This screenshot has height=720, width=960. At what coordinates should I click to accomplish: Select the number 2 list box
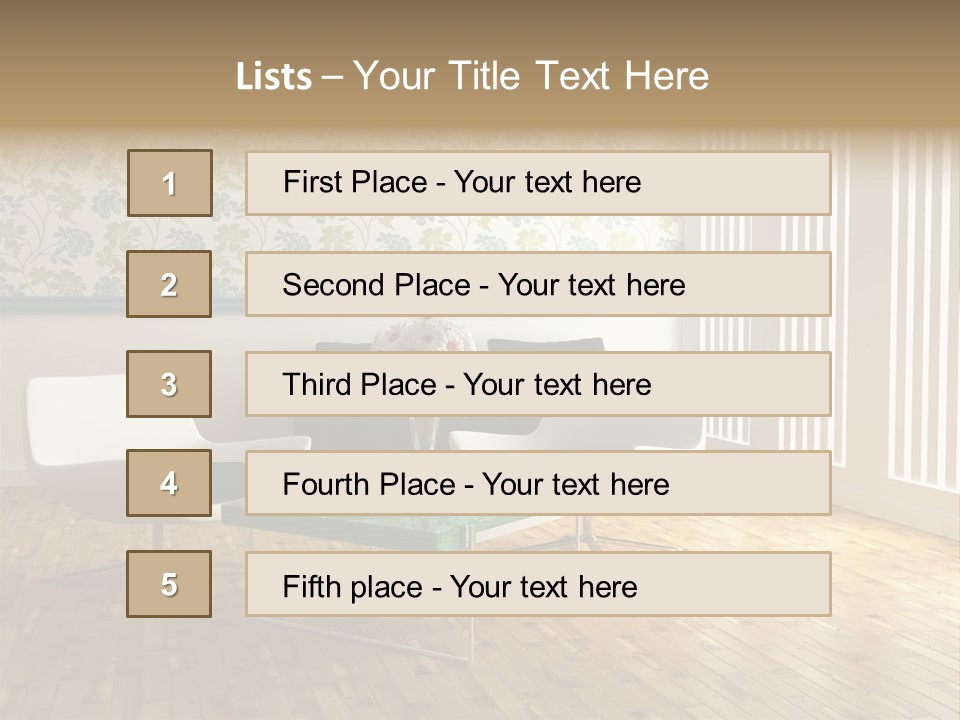click(x=169, y=285)
